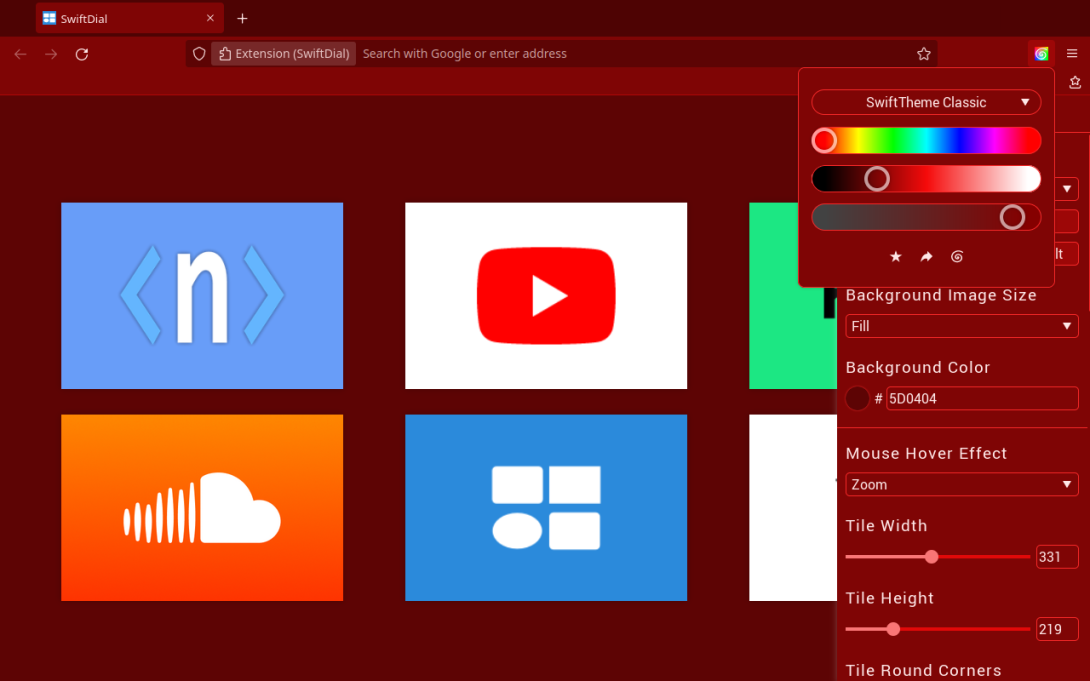Reload the current page
The height and width of the screenshot is (681, 1090).
tap(82, 54)
